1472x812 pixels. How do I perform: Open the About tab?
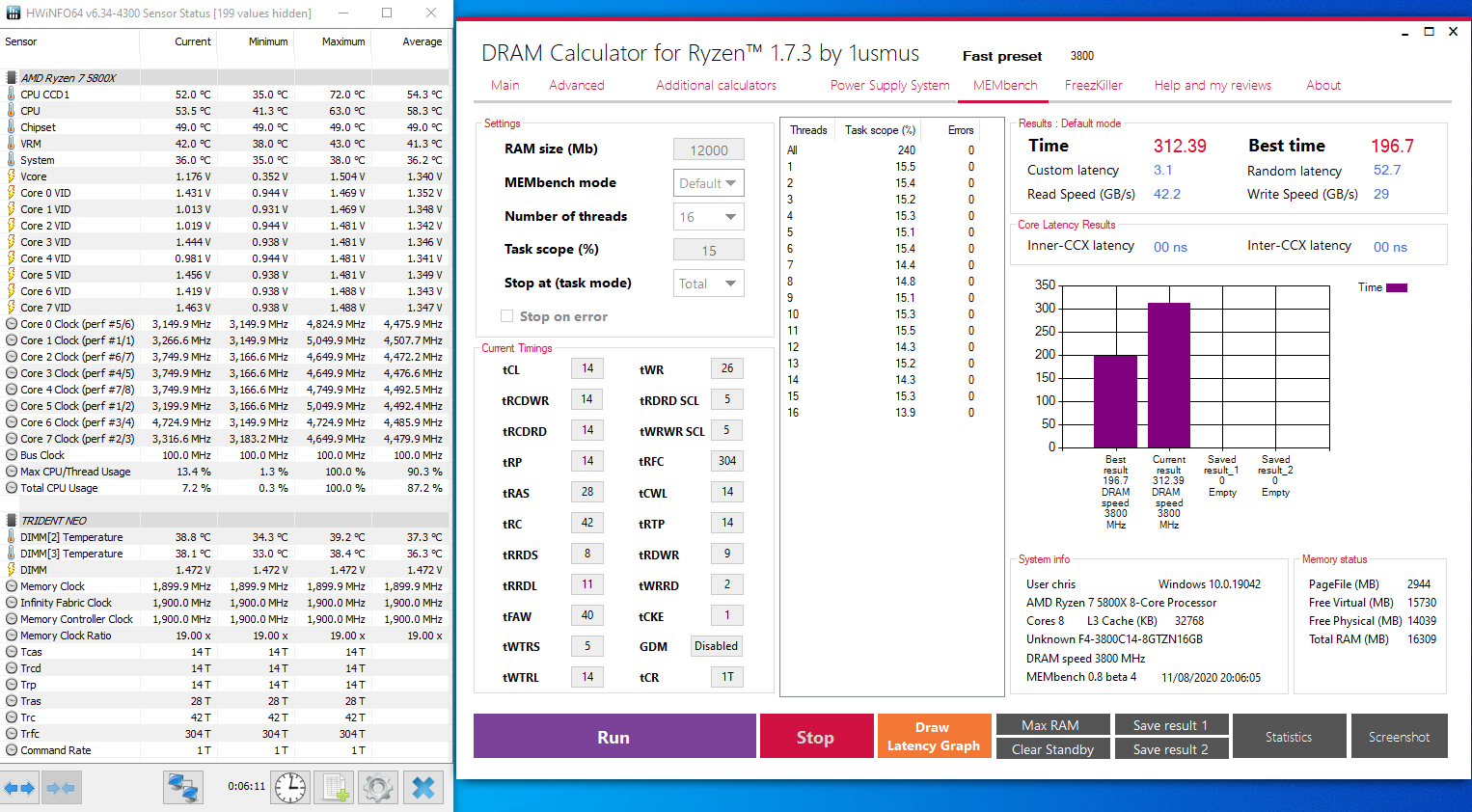coord(1323,85)
